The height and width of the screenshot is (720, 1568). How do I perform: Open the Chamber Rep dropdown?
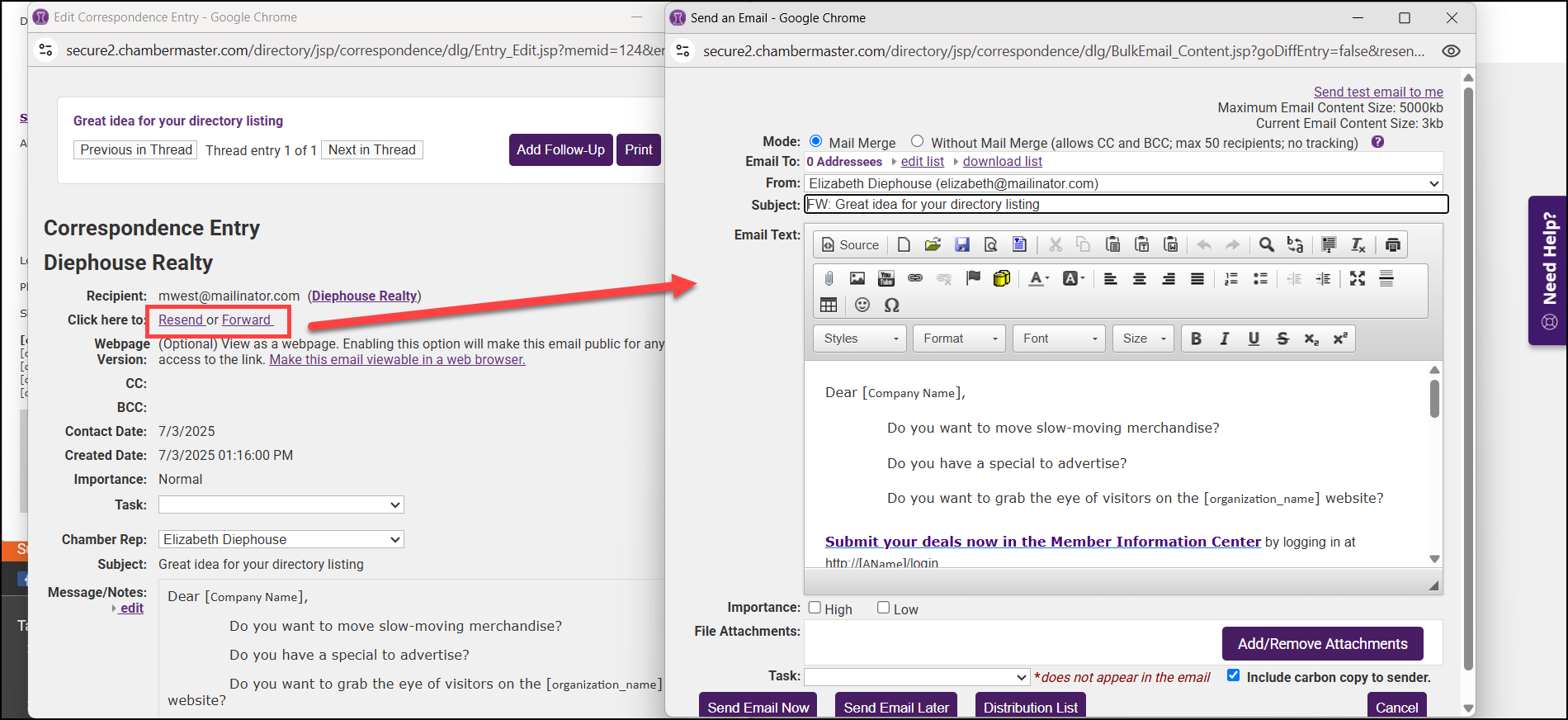tap(281, 539)
